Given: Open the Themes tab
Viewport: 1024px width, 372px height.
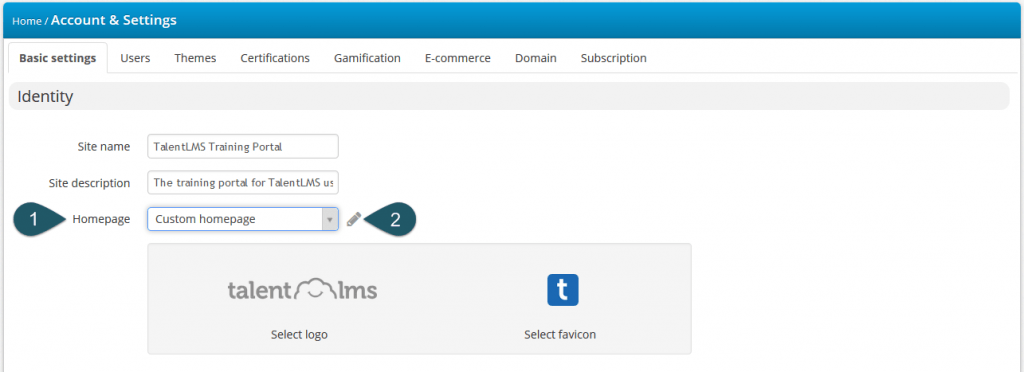Looking at the screenshot, I should [195, 58].
